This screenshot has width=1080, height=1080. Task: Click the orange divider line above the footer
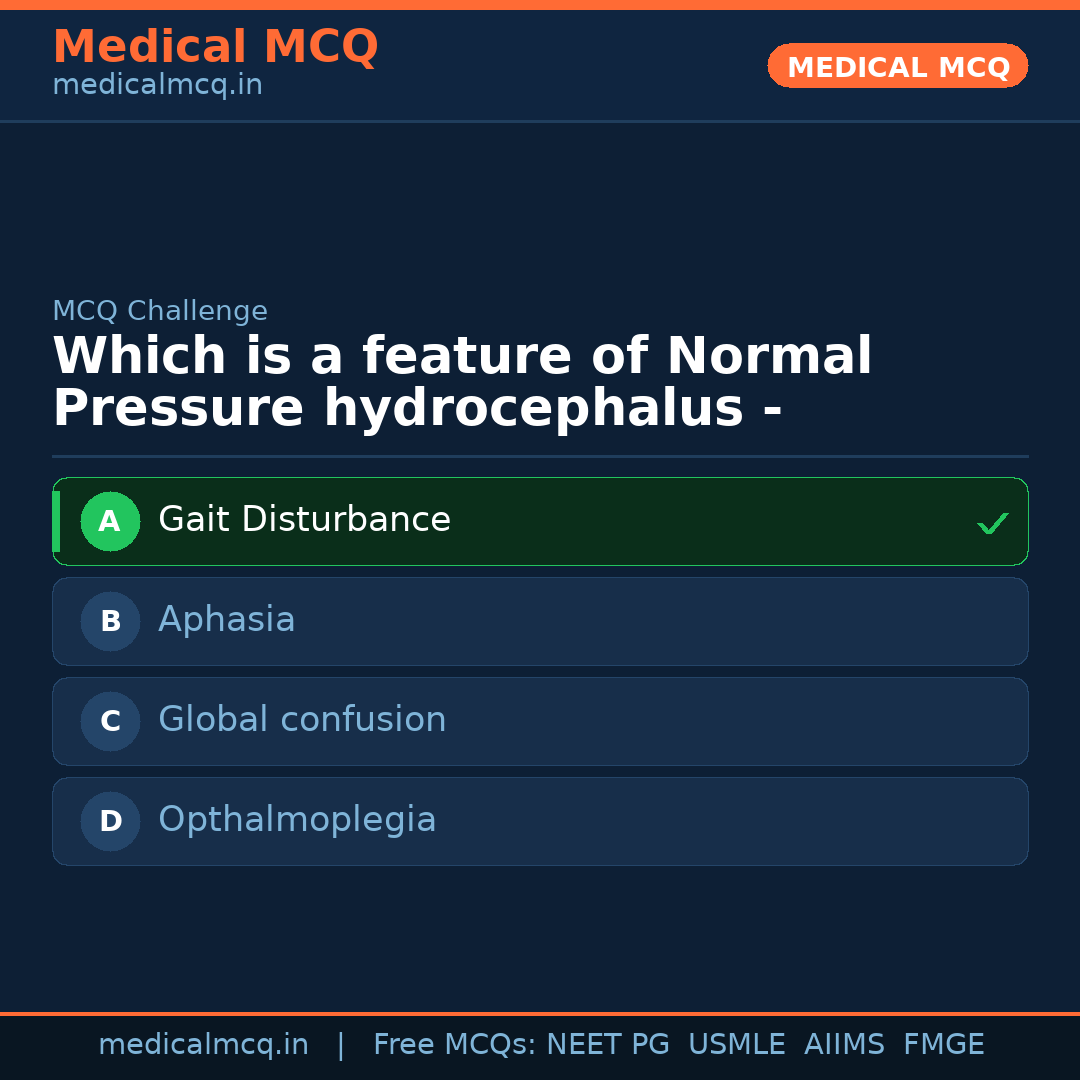pos(540,1013)
